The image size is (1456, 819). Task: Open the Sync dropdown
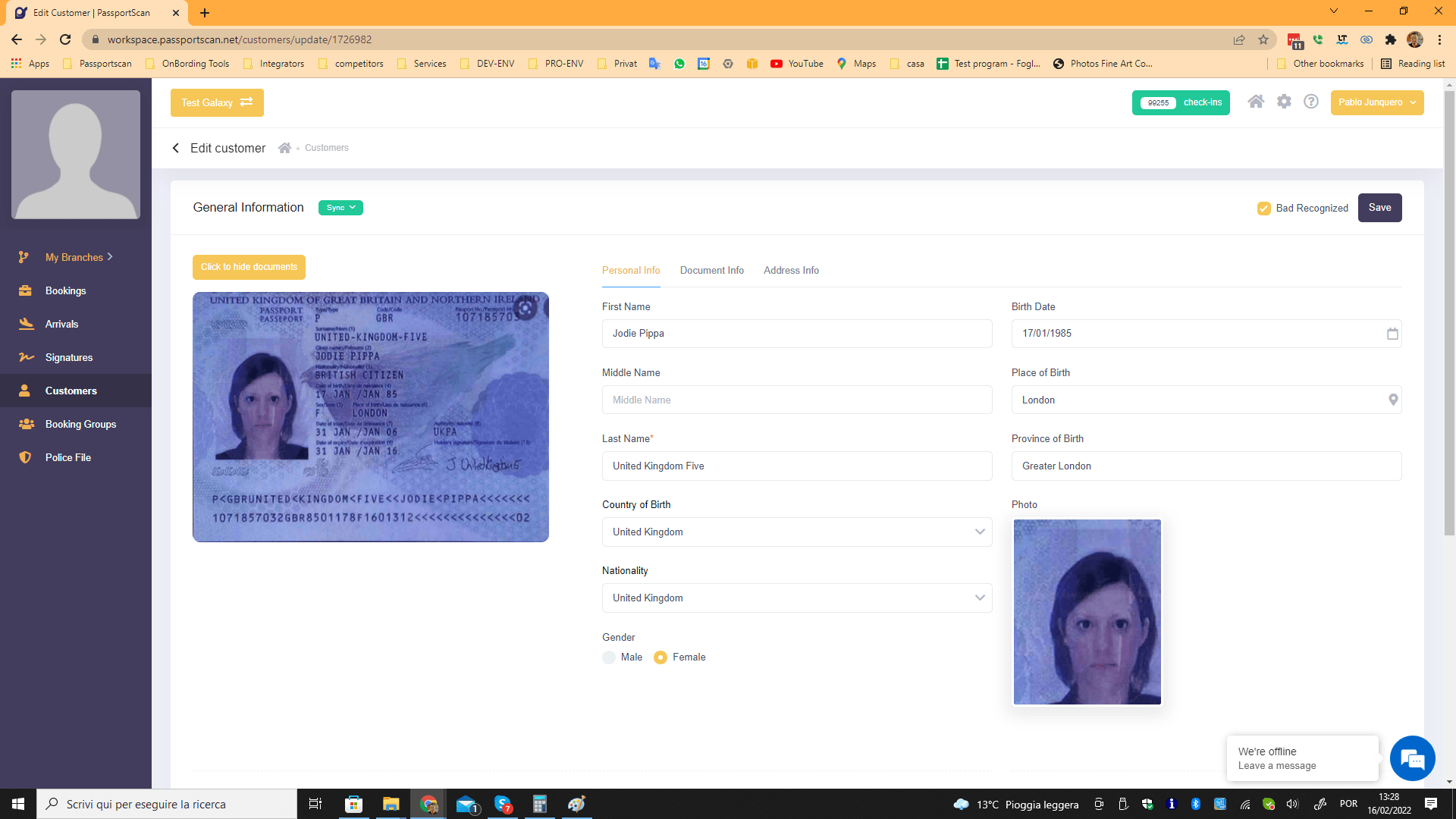340,207
